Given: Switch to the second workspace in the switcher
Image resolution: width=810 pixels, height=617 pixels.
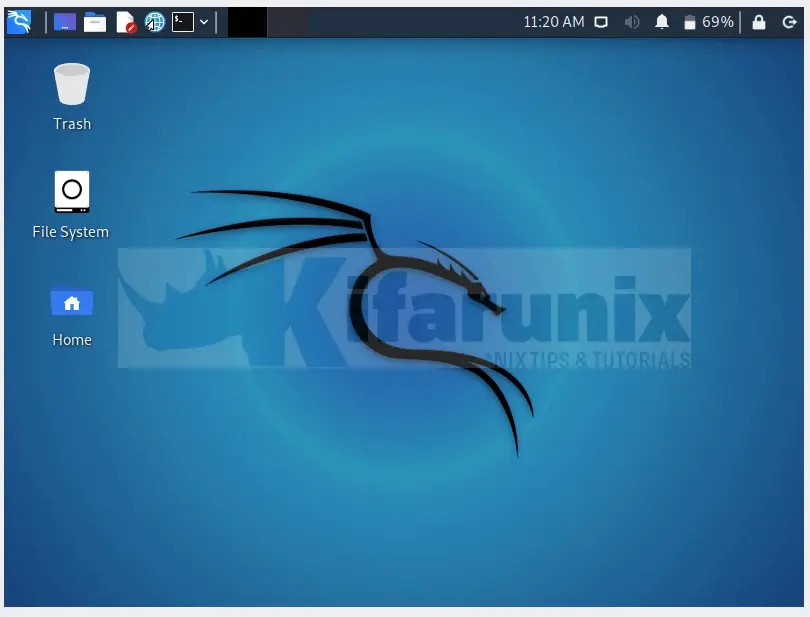Looking at the screenshot, I should click(287, 22).
